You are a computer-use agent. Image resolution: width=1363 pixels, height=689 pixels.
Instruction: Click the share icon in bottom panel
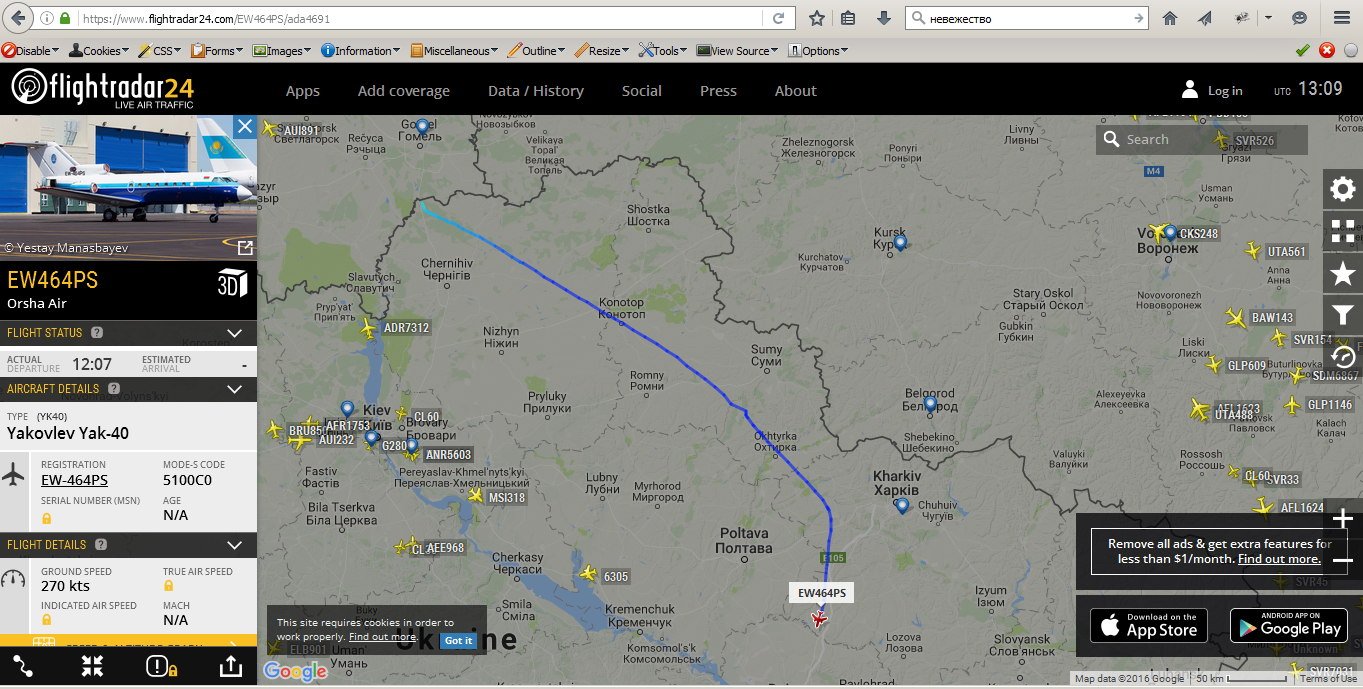tap(230, 667)
